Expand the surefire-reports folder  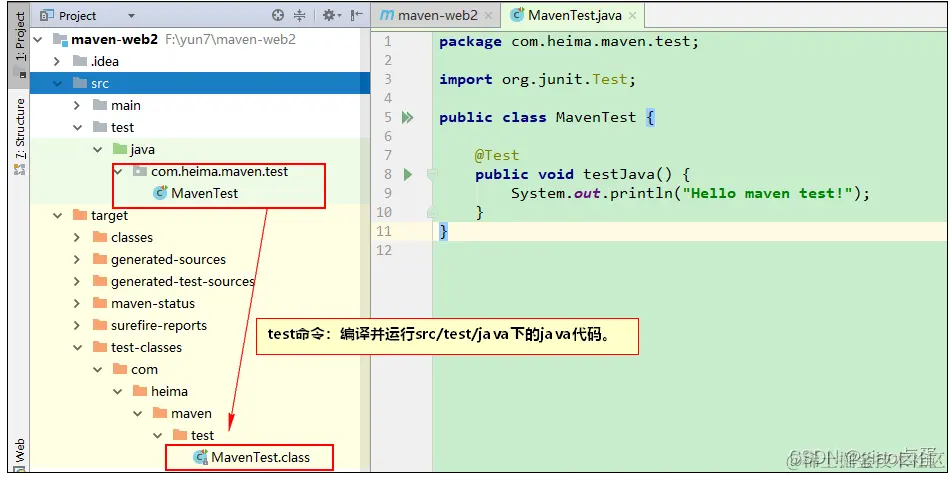point(77,325)
